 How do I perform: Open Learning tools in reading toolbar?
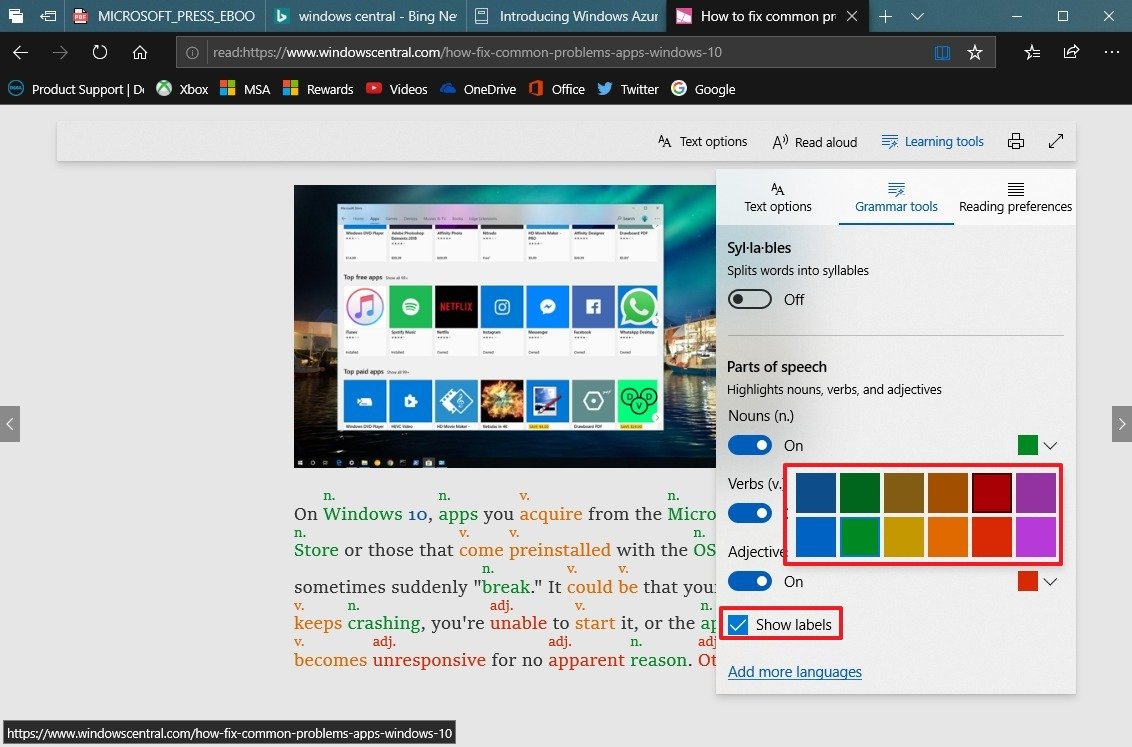click(x=933, y=141)
